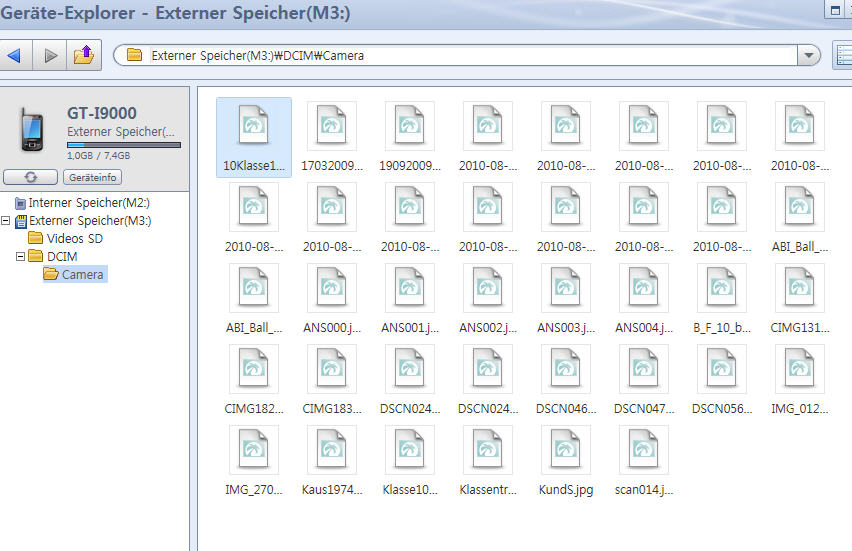This screenshot has height=551, width=852.
Task: Select the DSCN047... image file
Action: (x=644, y=380)
